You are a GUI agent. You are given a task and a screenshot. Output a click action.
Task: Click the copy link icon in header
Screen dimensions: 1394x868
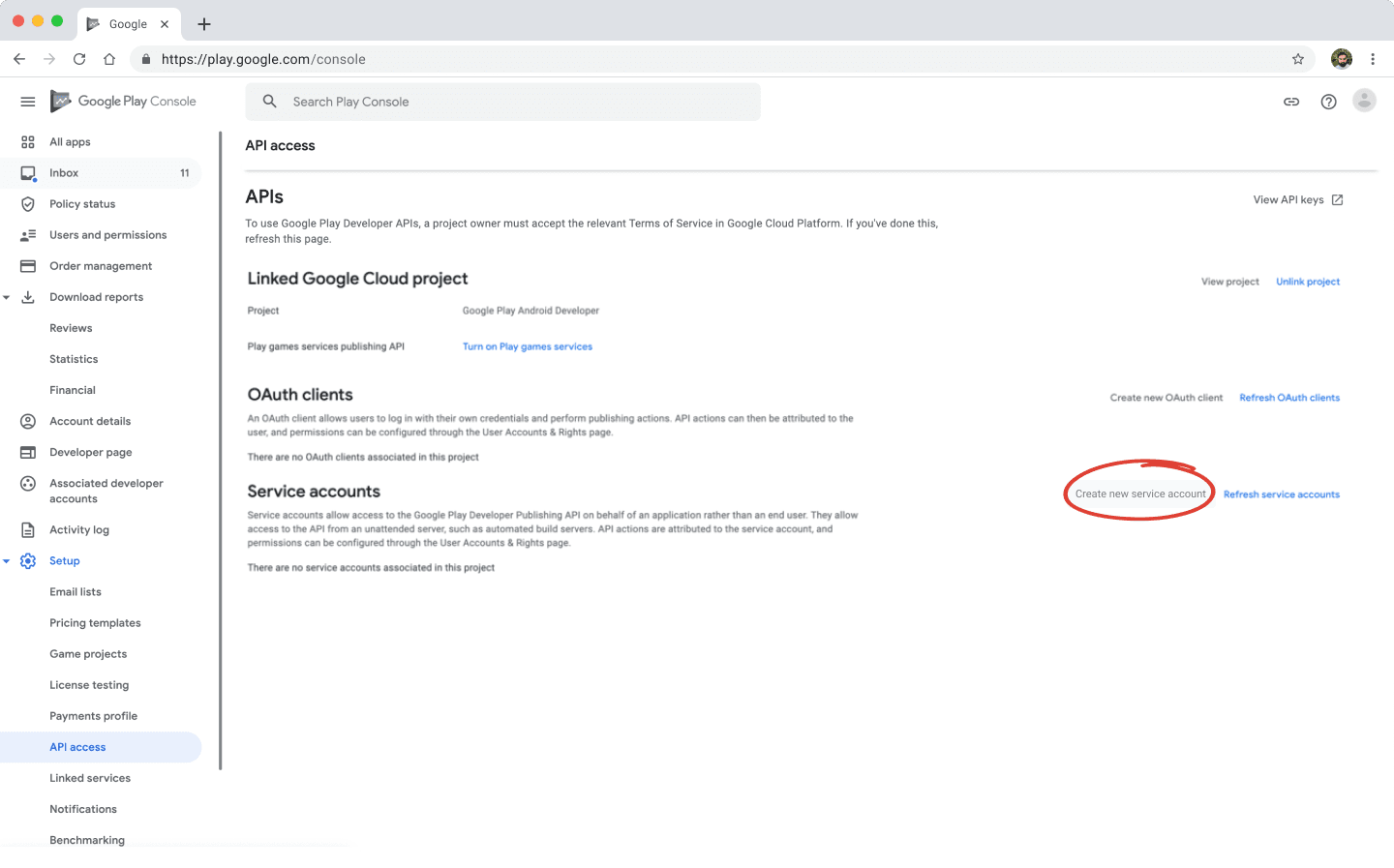click(1291, 102)
